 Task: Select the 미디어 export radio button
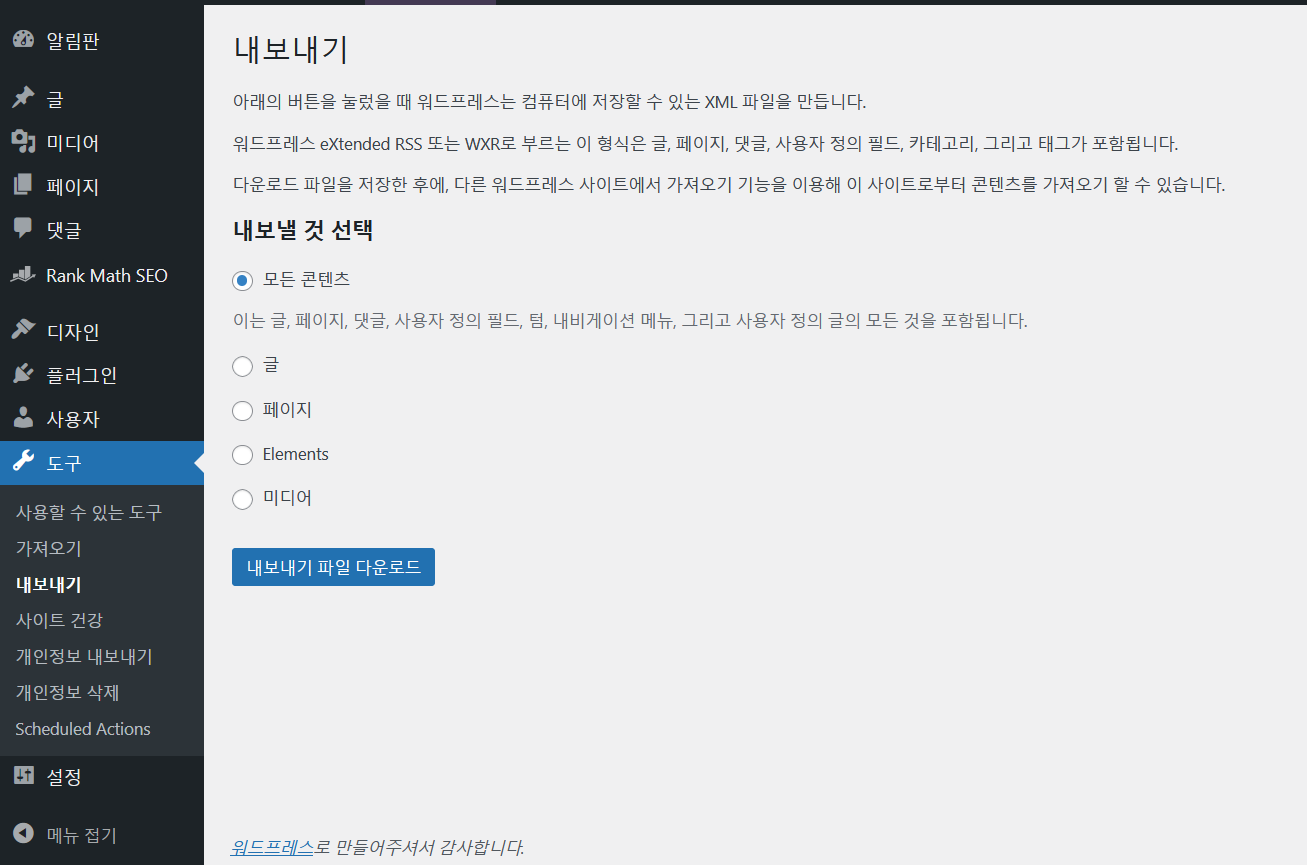click(x=242, y=498)
